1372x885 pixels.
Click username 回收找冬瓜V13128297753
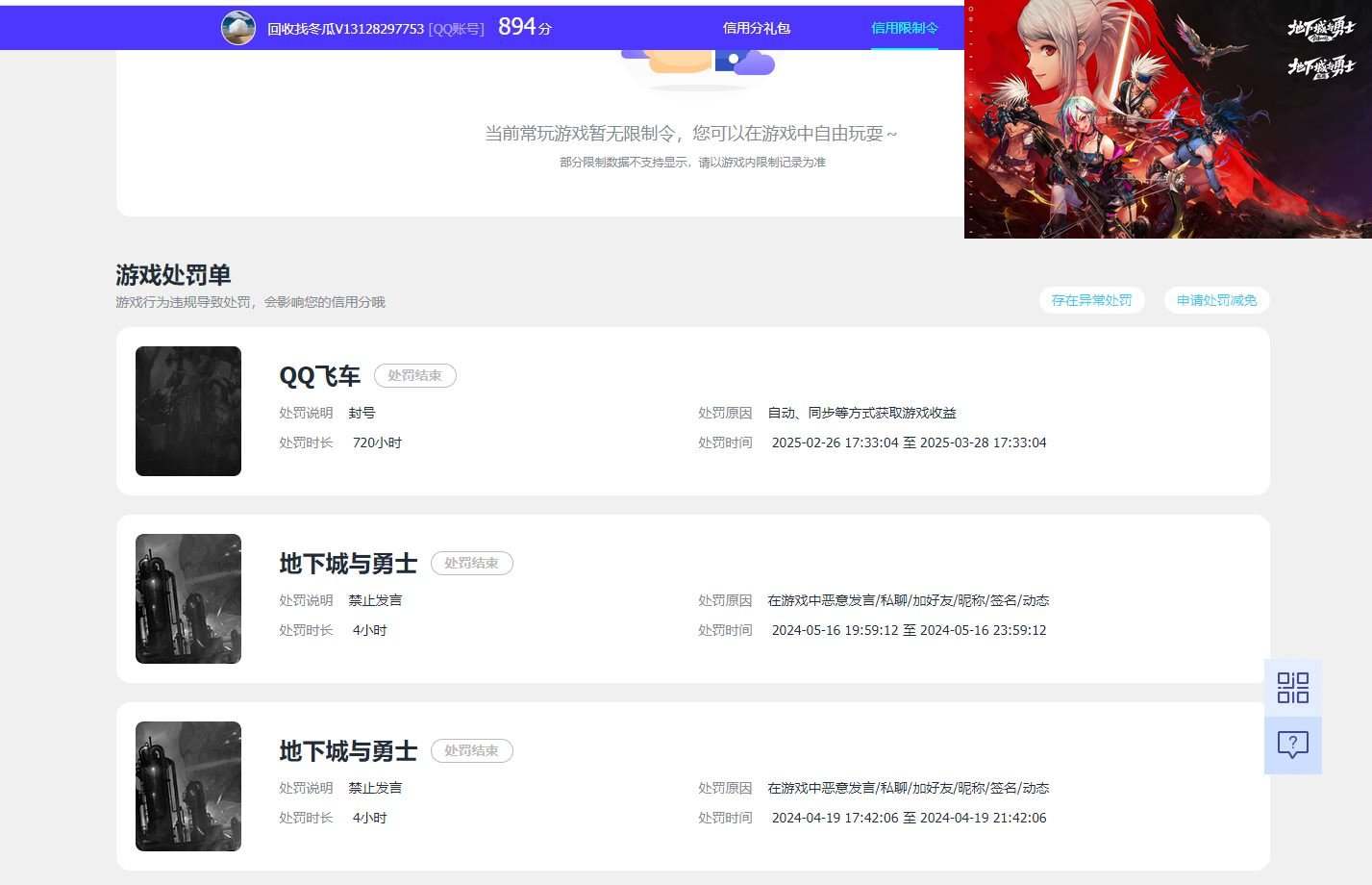pyautogui.click(x=345, y=29)
